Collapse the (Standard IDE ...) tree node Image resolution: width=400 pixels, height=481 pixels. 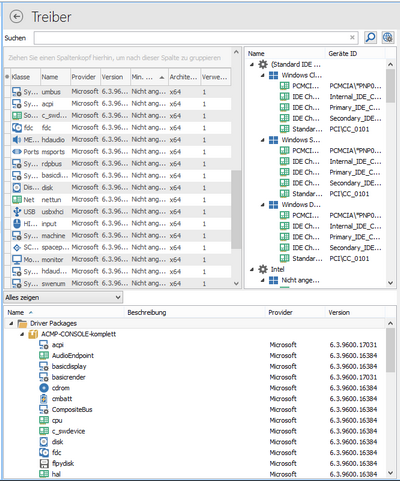pos(252,65)
